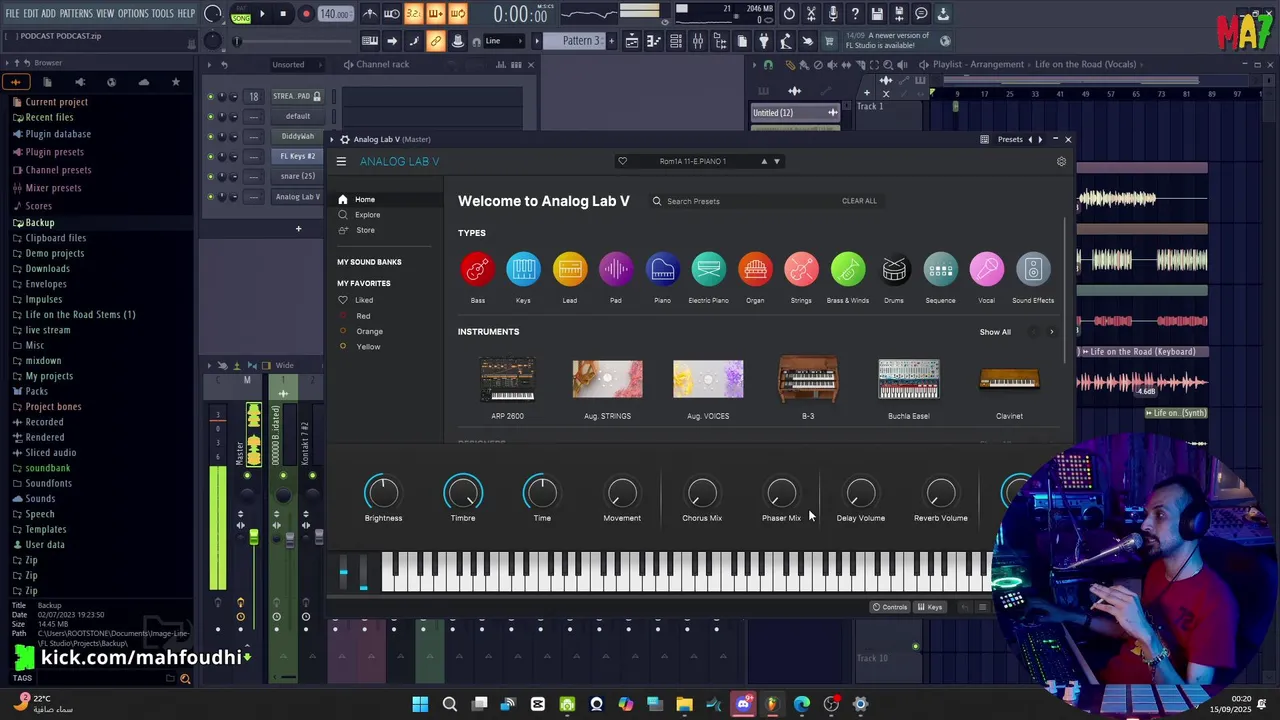Toggle link-to-controller chain button in toolbar
Image resolution: width=1280 pixels, height=720 pixels.
coord(435,41)
